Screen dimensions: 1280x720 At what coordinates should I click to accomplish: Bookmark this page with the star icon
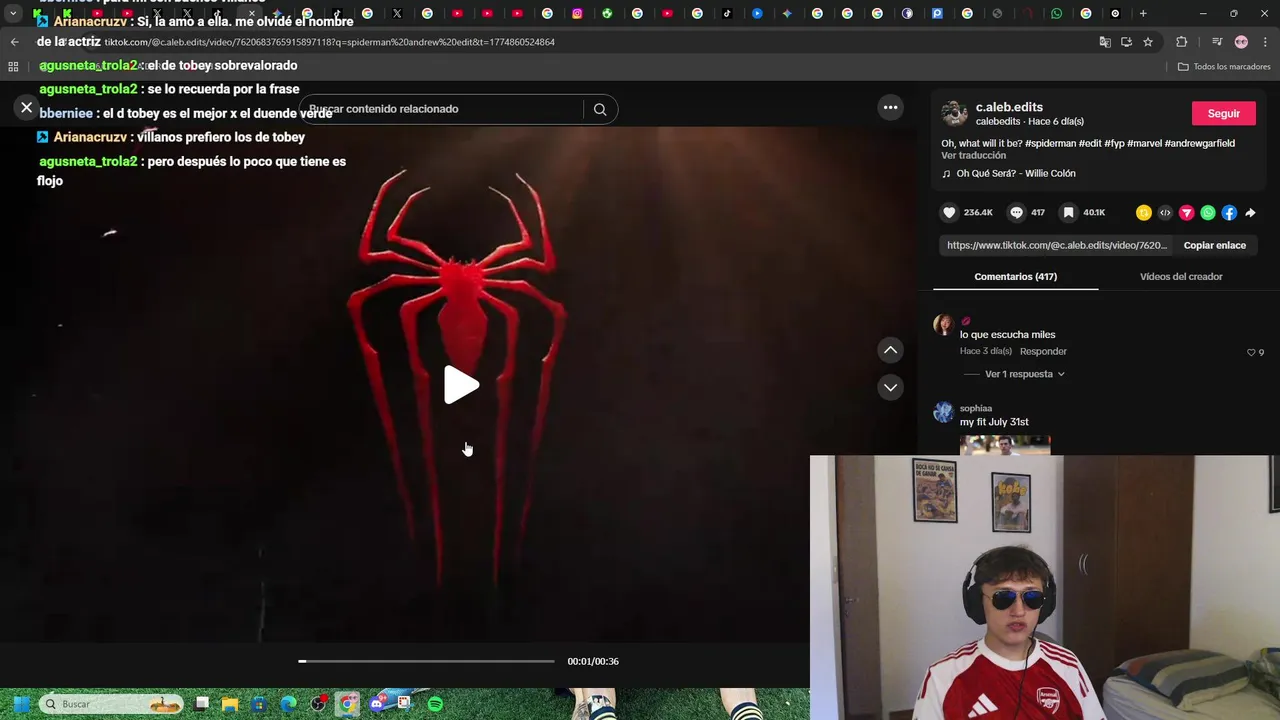tap(1148, 42)
